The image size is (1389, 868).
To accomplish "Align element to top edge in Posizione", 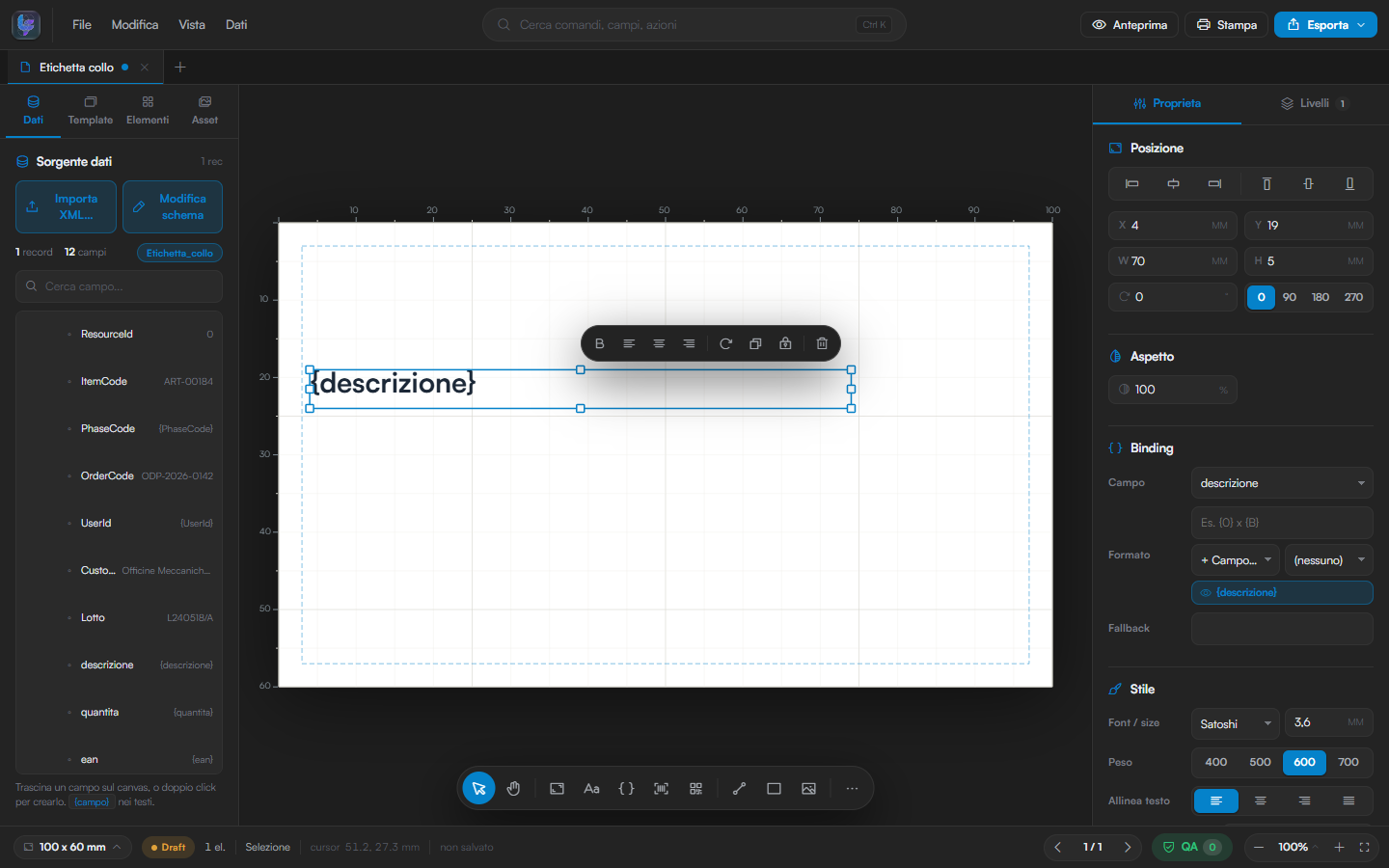I will click(x=1266, y=183).
